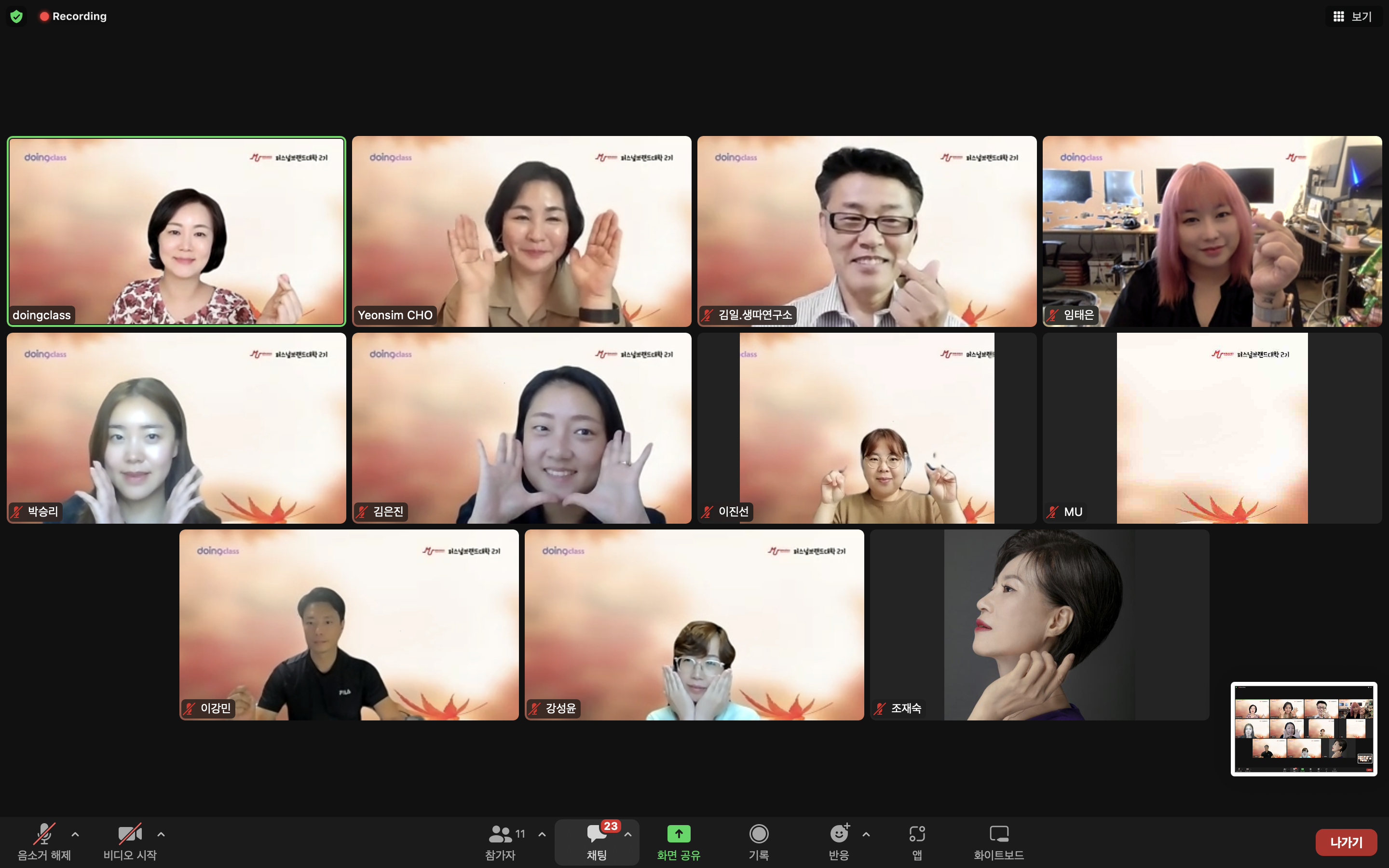Open the 반응 reactions smiley

point(839,834)
